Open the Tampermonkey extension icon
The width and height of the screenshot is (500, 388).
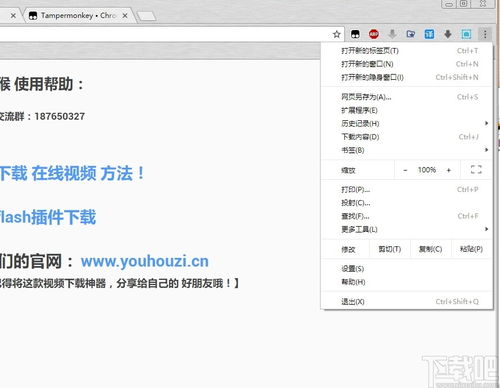coord(355,34)
